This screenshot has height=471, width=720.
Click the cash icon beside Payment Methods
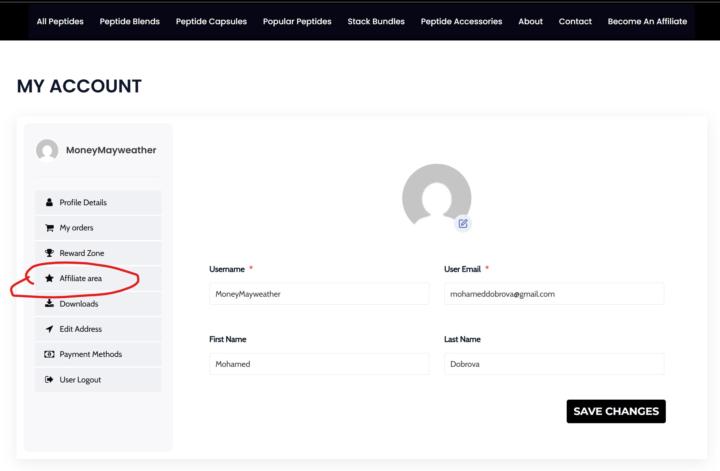[49, 354]
